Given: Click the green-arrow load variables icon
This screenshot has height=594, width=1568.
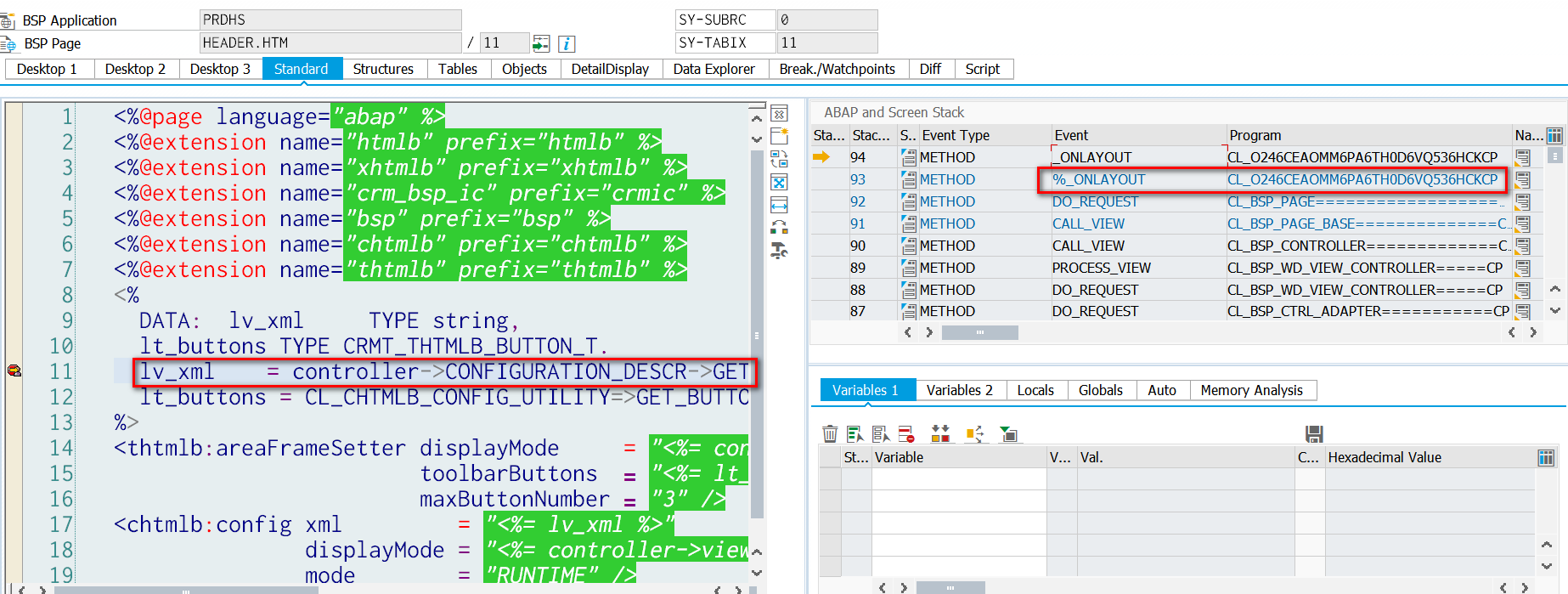Looking at the screenshot, I should [x=1008, y=434].
